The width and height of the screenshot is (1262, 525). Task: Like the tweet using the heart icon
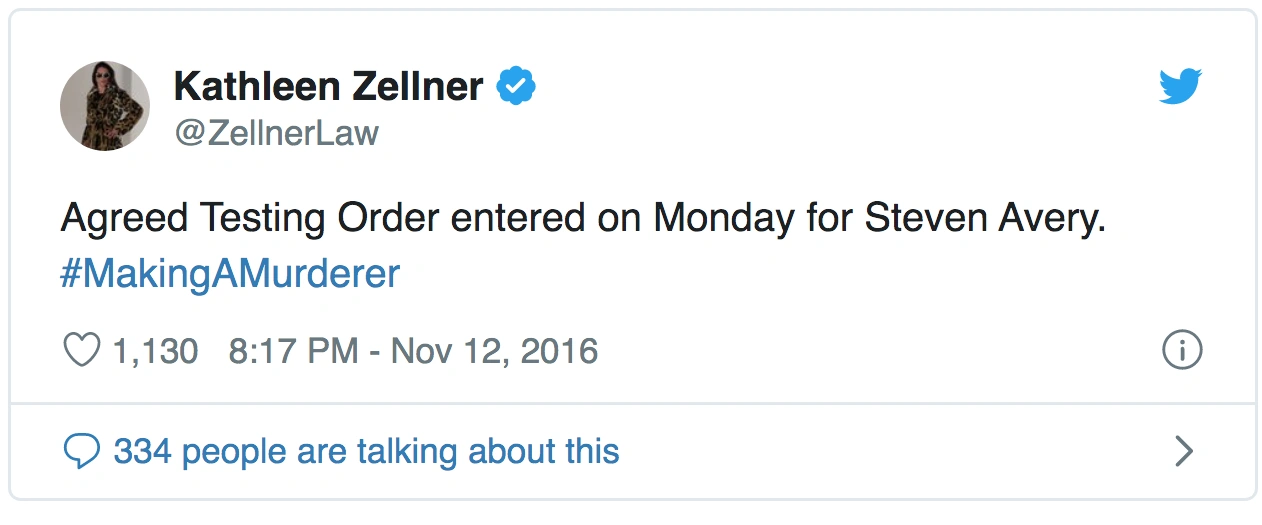coord(81,351)
